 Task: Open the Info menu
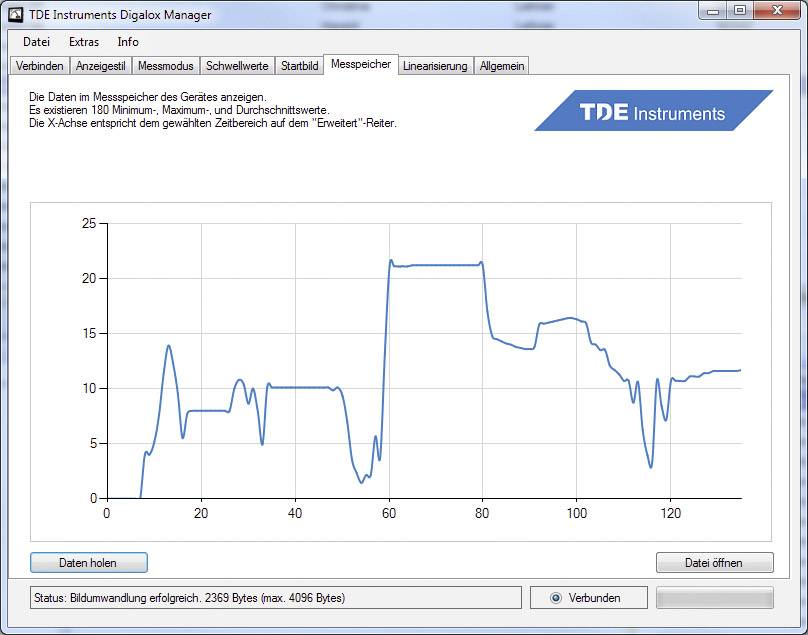coord(127,42)
